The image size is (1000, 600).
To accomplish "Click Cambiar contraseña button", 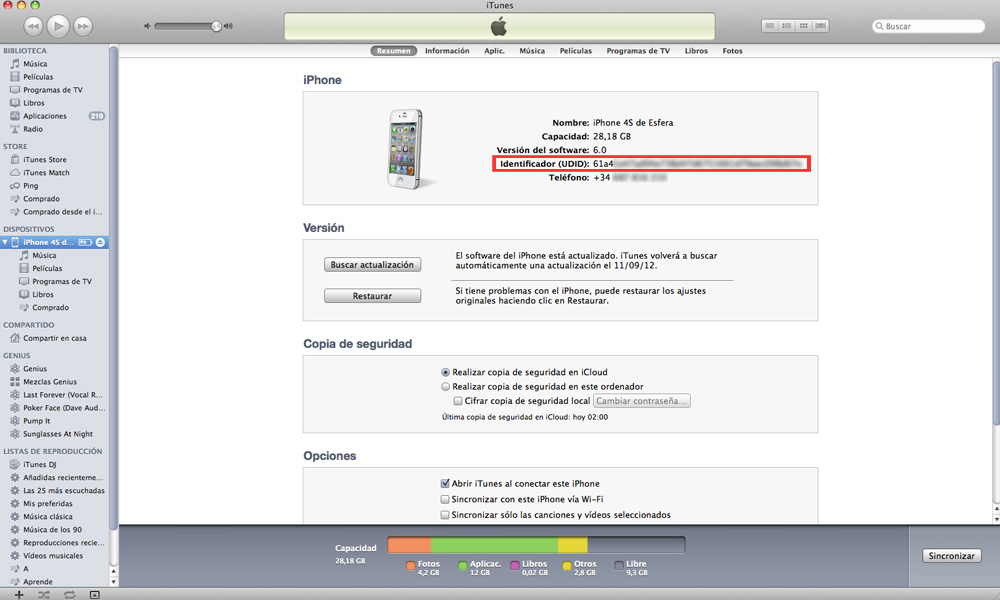I will [x=642, y=401].
